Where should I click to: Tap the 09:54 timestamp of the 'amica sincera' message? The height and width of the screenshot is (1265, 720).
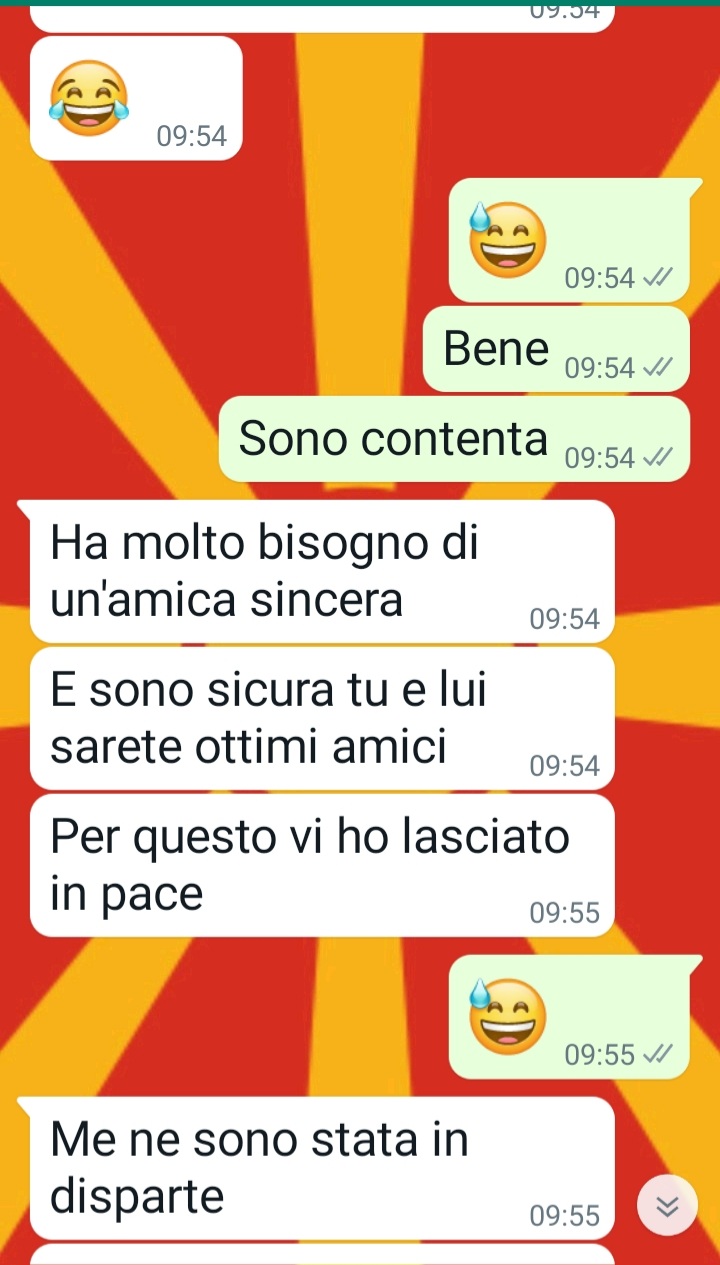coord(565,620)
